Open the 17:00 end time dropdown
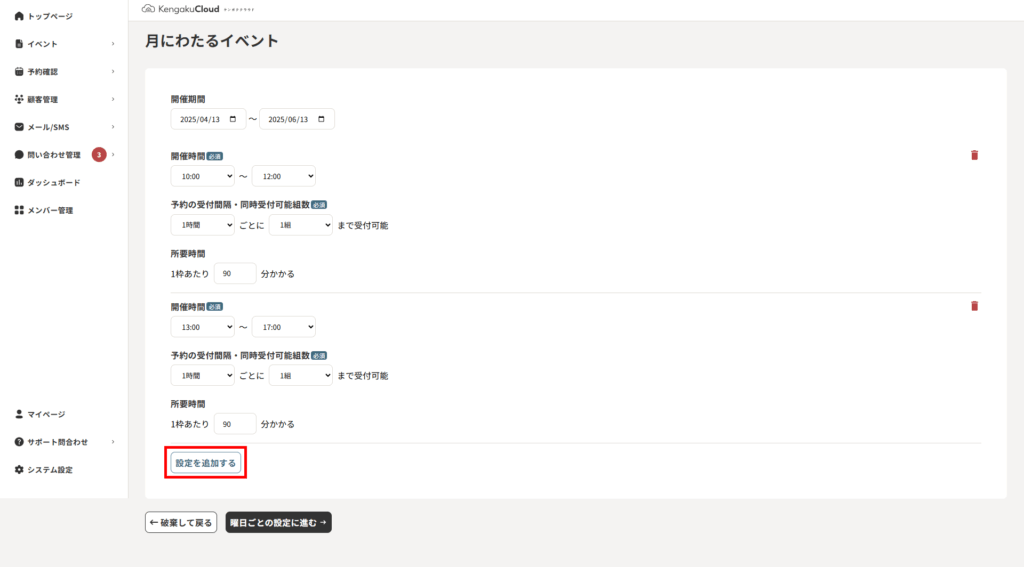This screenshot has height=567, width=1024. (283, 327)
